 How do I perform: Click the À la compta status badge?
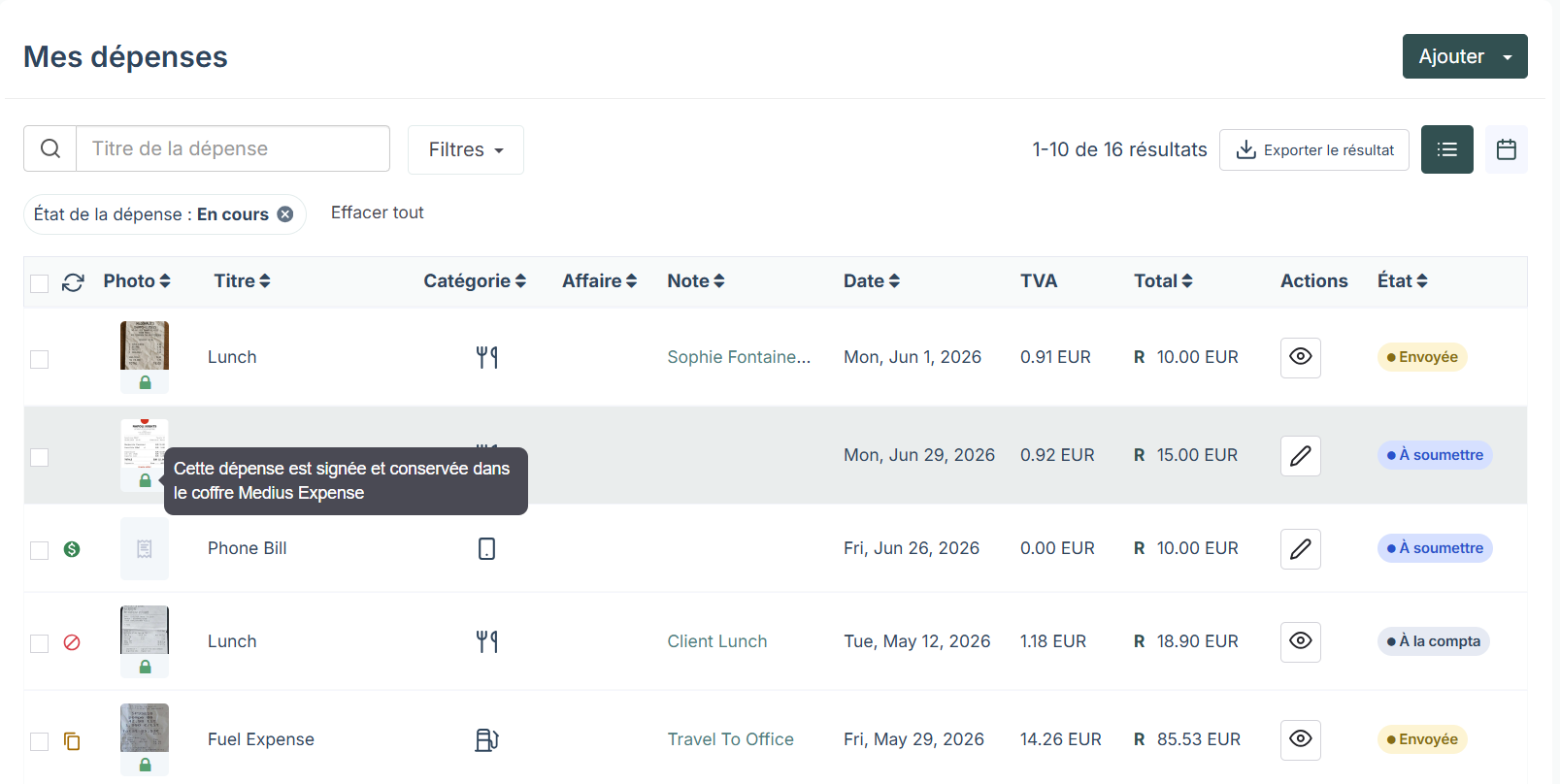(x=1434, y=641)
